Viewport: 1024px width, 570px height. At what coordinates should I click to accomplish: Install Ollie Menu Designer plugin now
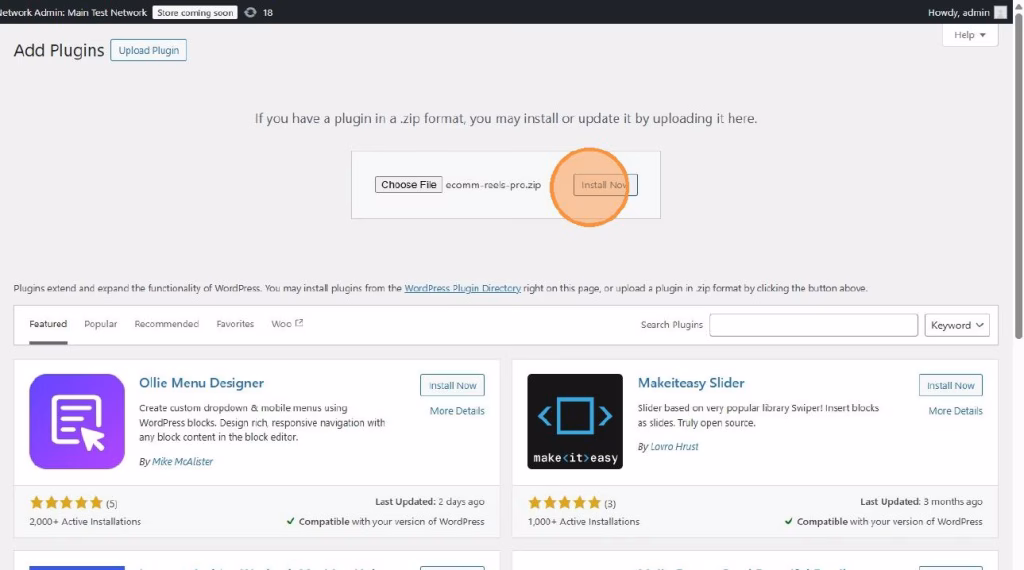452,385
